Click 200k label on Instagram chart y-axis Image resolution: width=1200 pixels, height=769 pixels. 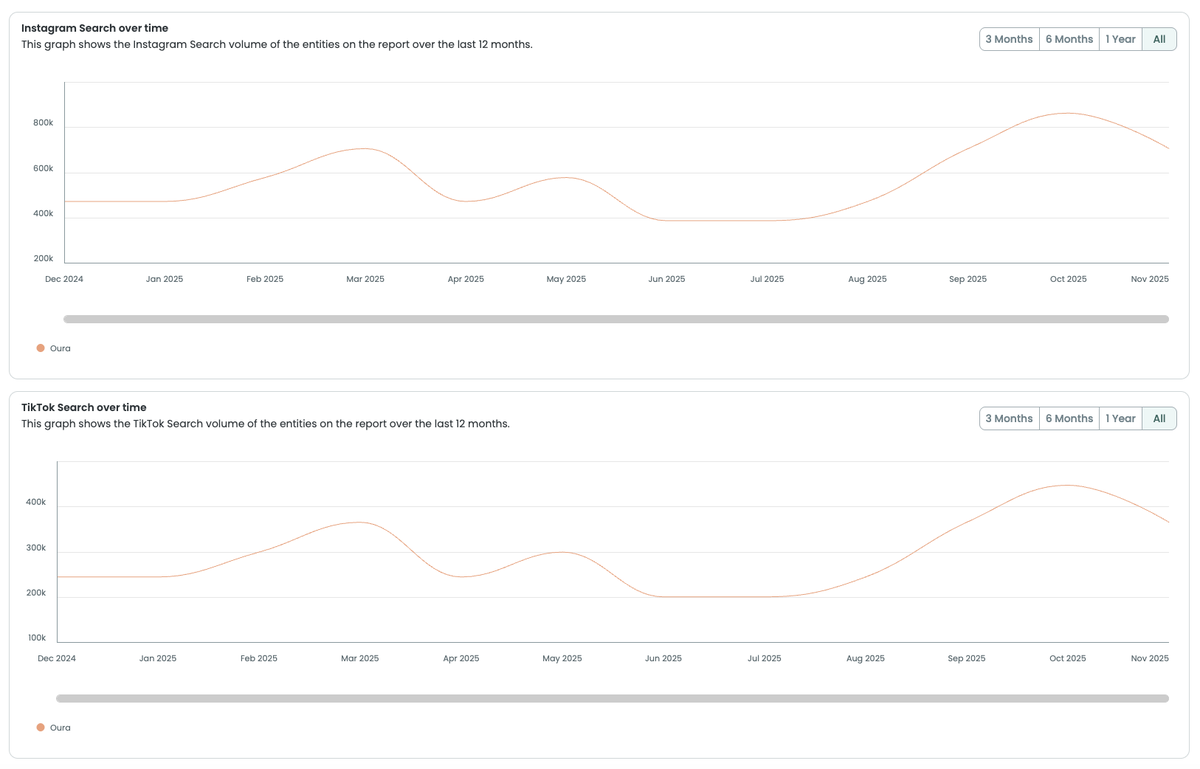pos(43,258)
